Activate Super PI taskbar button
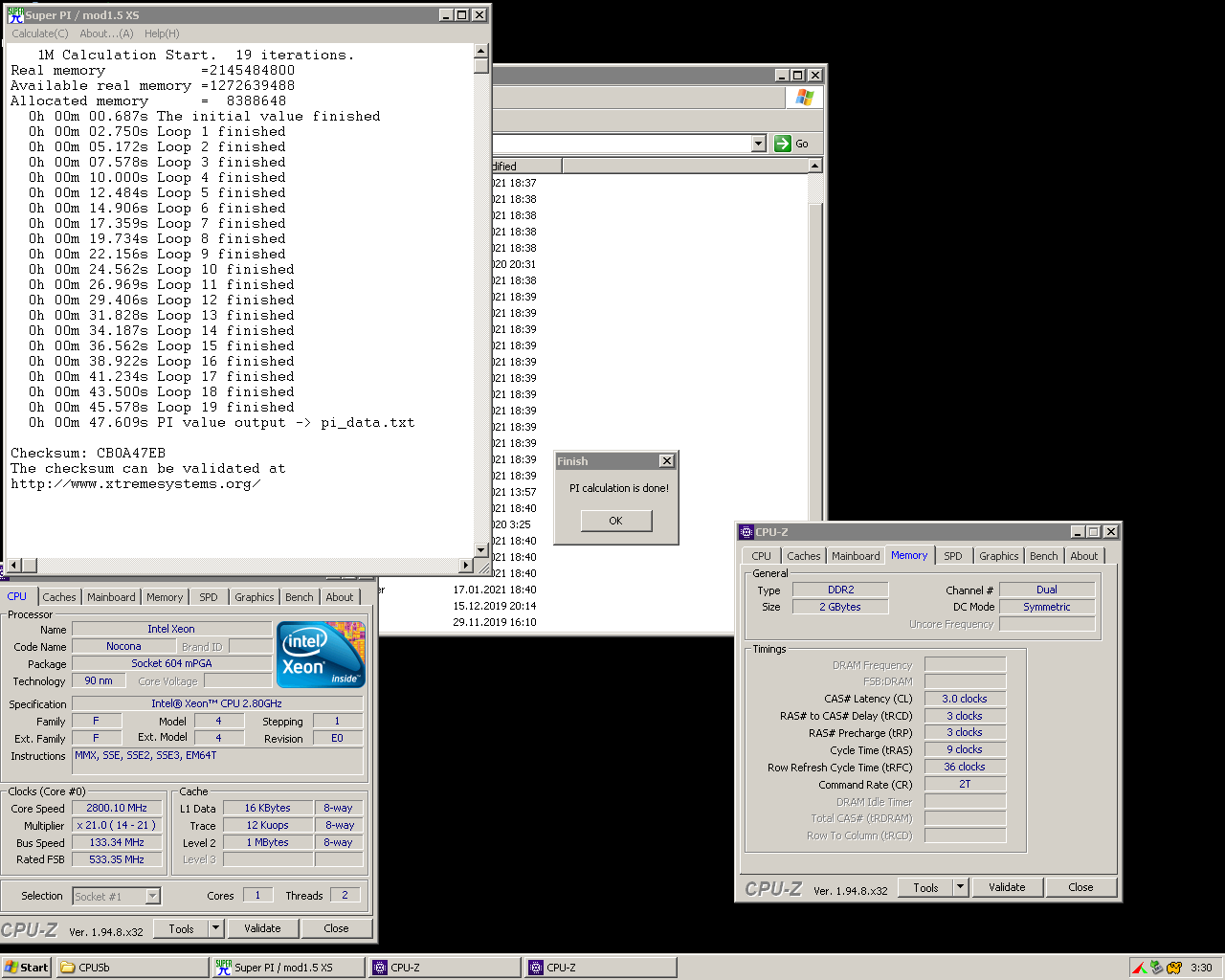The width and height of the screenshot is (1225, 980). click(288, 968)
